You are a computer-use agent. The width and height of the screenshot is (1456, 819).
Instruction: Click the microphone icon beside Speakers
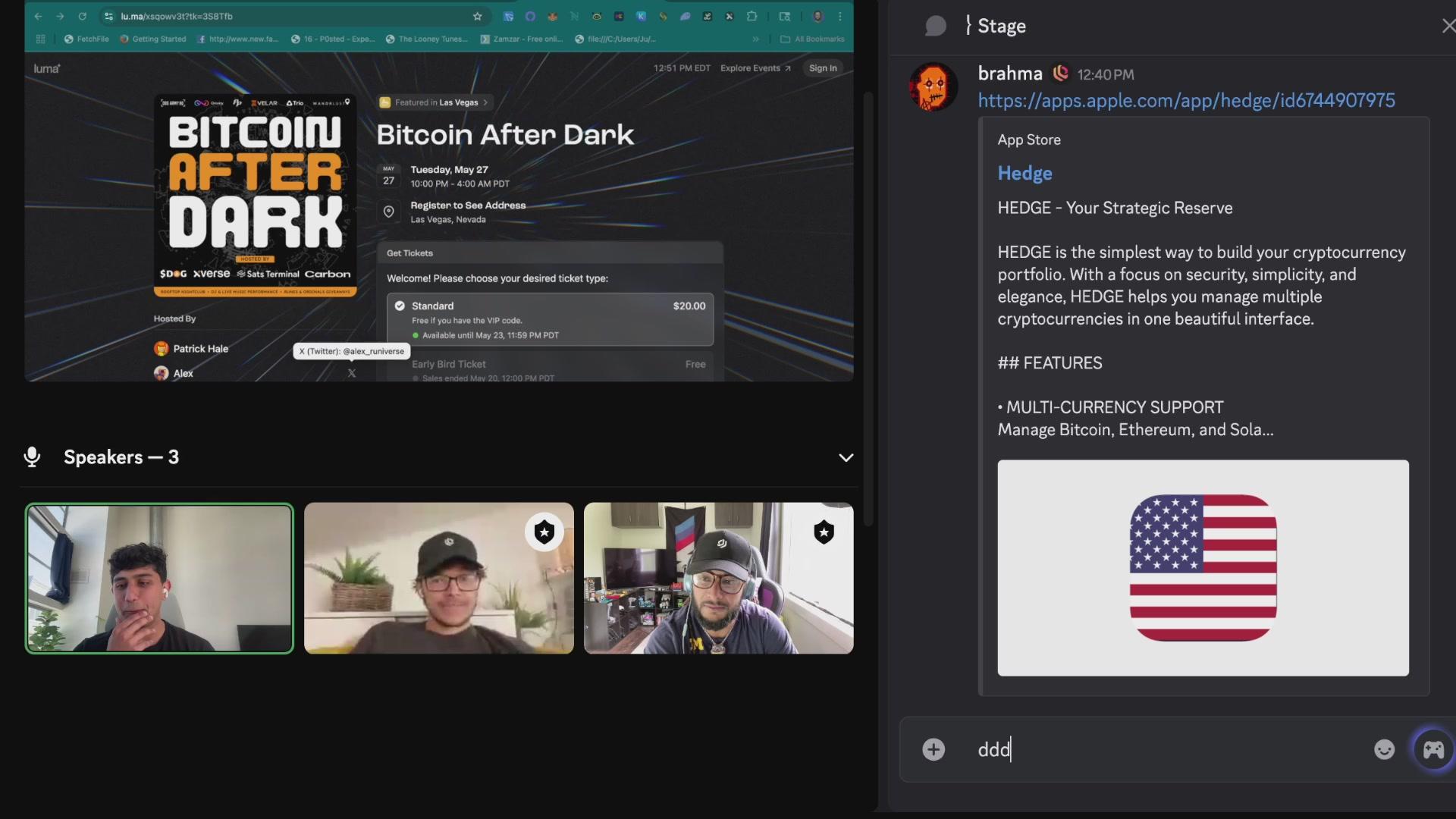[x=32, y=457]
